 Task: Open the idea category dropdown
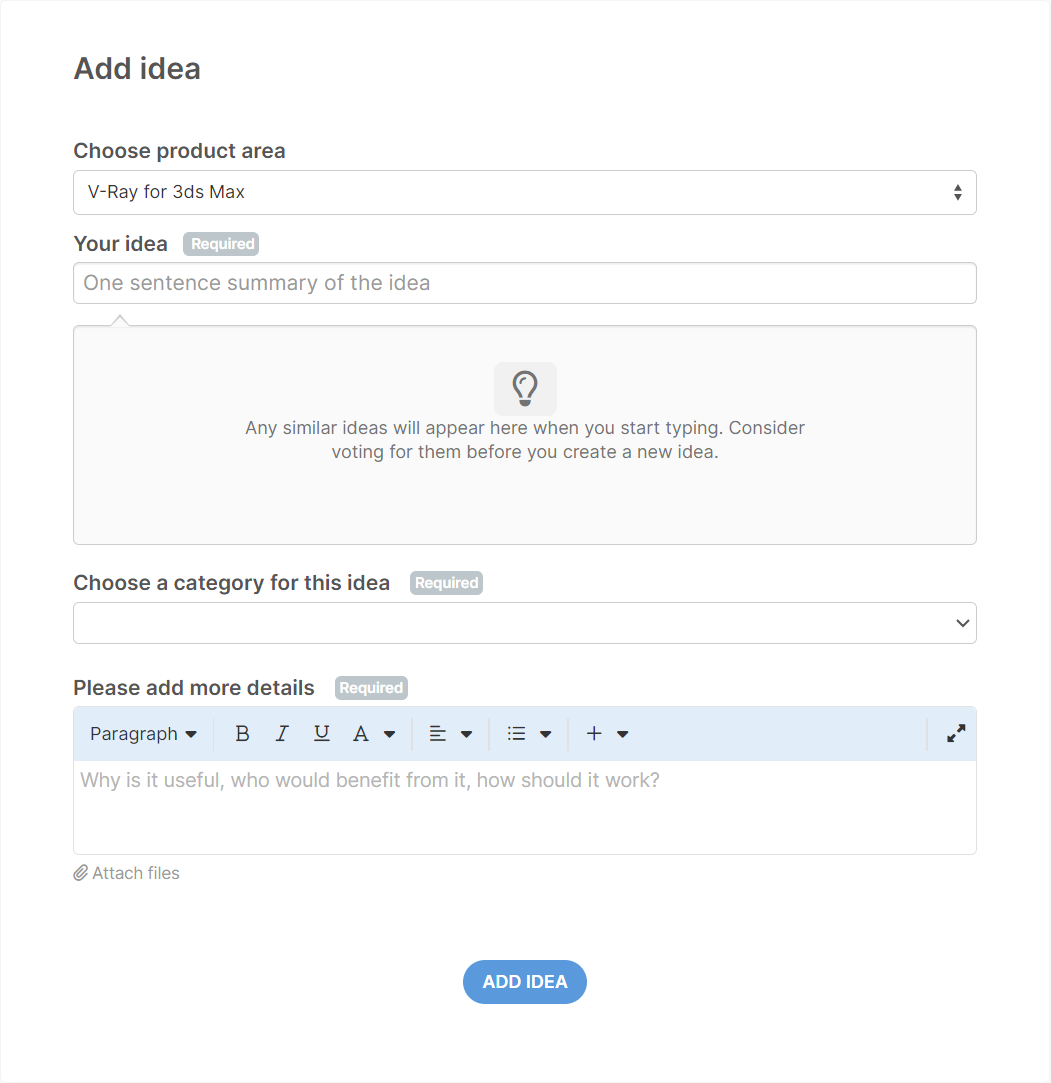524,623
